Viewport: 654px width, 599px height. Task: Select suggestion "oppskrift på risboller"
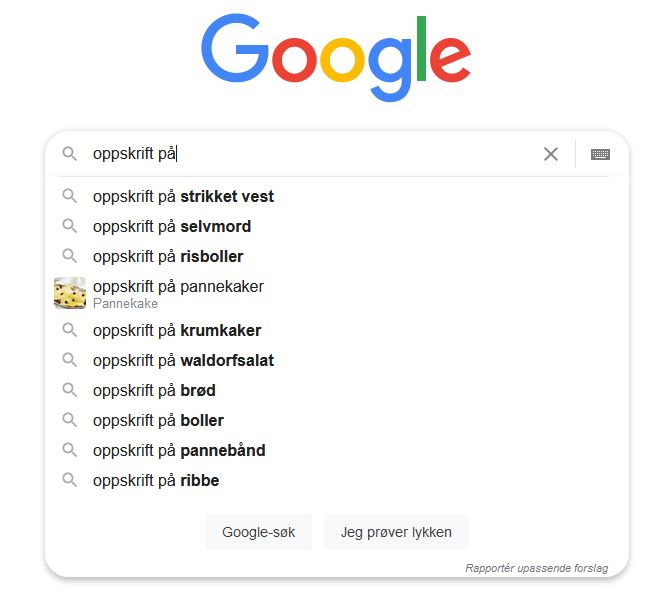168,256
